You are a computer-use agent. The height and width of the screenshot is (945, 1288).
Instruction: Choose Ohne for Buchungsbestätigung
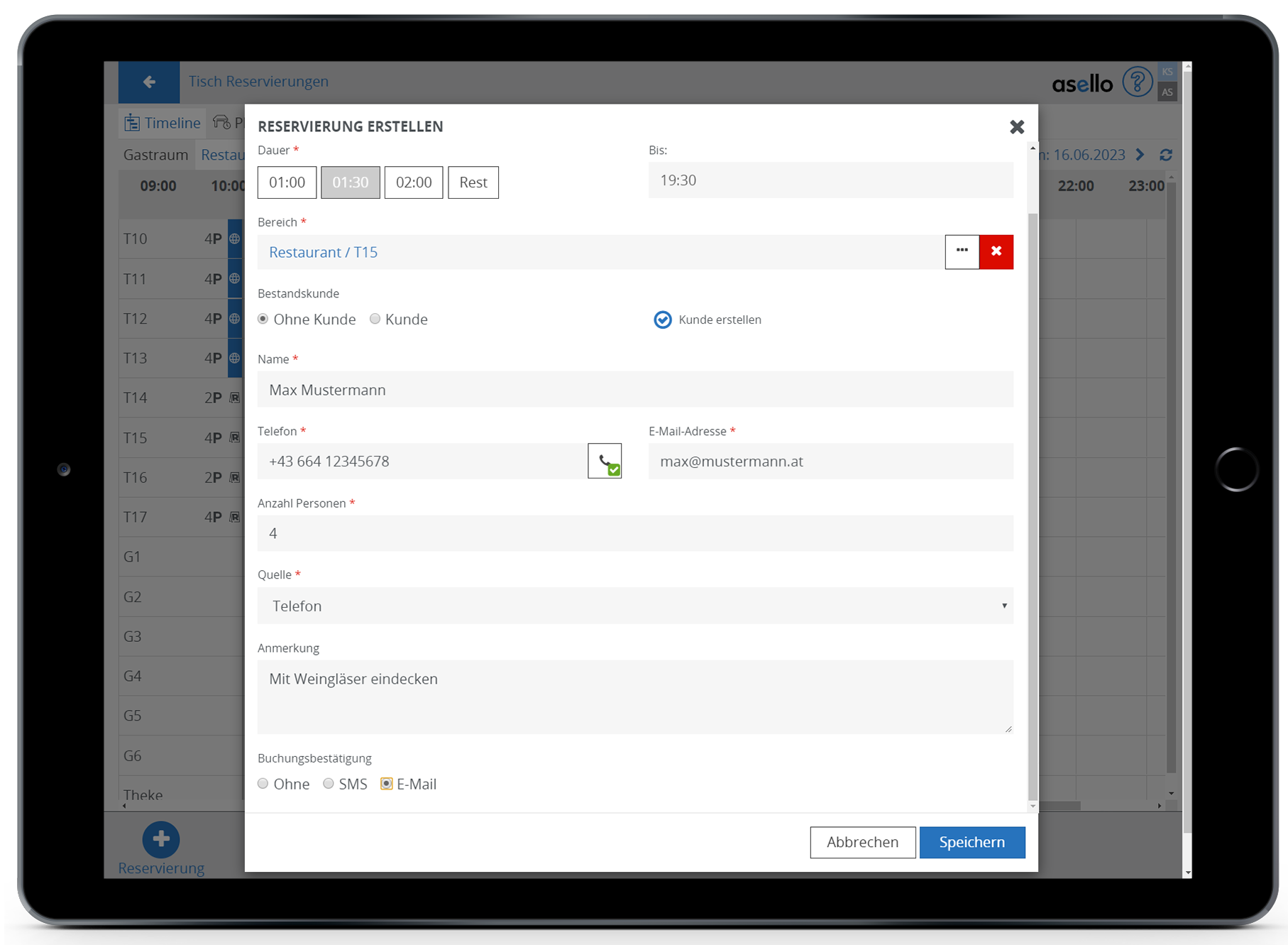[x=263, y=784]
